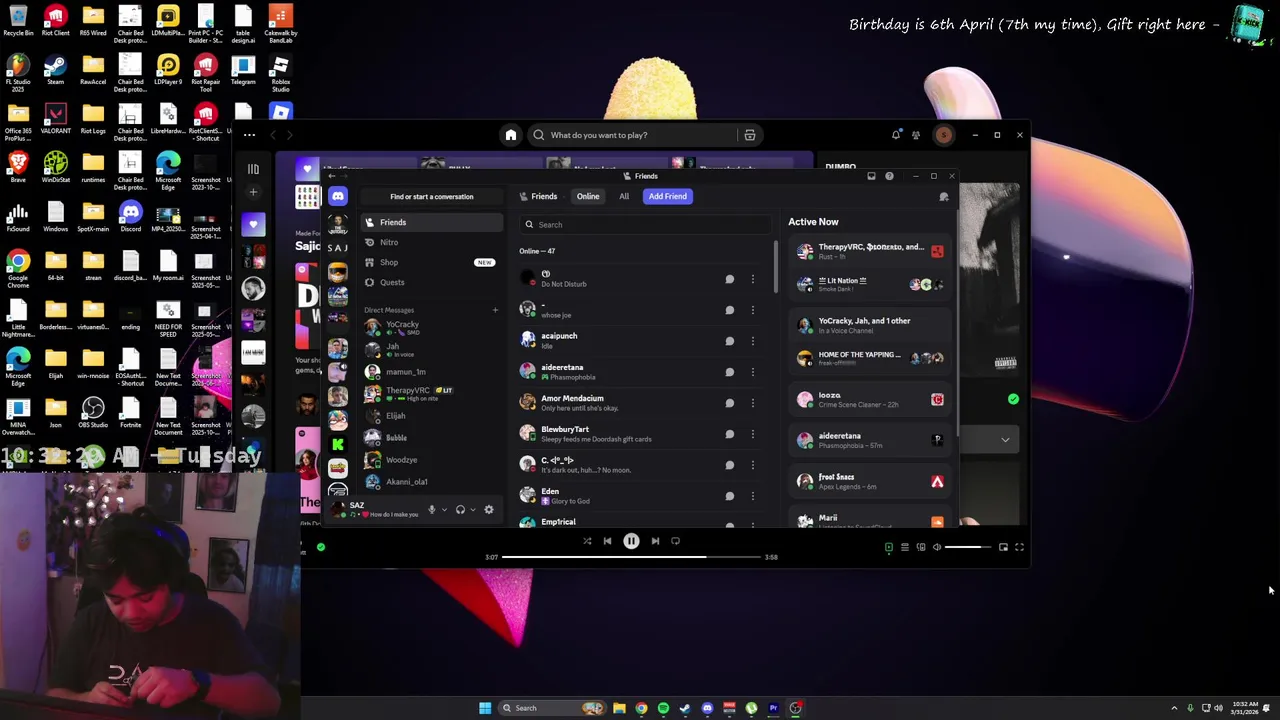The width and height of the screenshot is (1280, 720).
Task: Open Quests in Discord sidebar
Action: (x=431, y=282)
